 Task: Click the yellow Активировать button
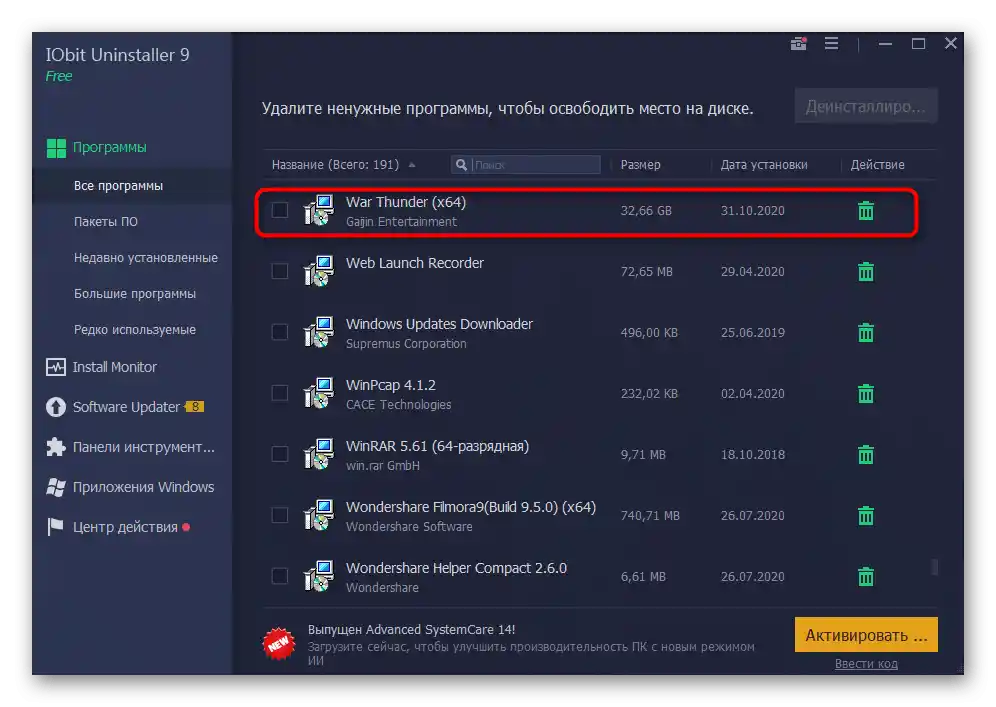coord(866,635)
